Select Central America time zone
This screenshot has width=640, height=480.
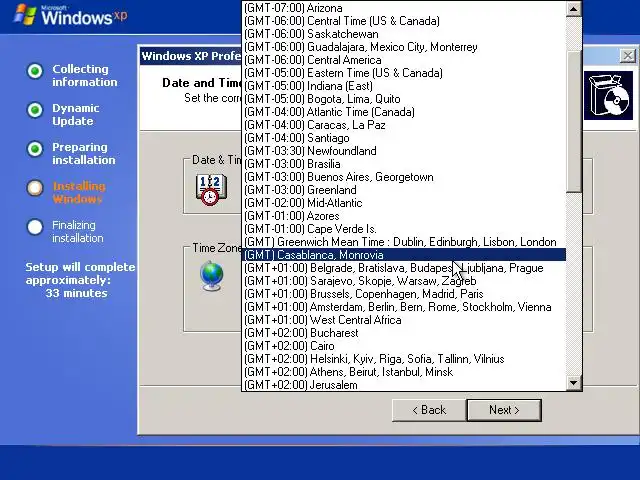(404, 60)
